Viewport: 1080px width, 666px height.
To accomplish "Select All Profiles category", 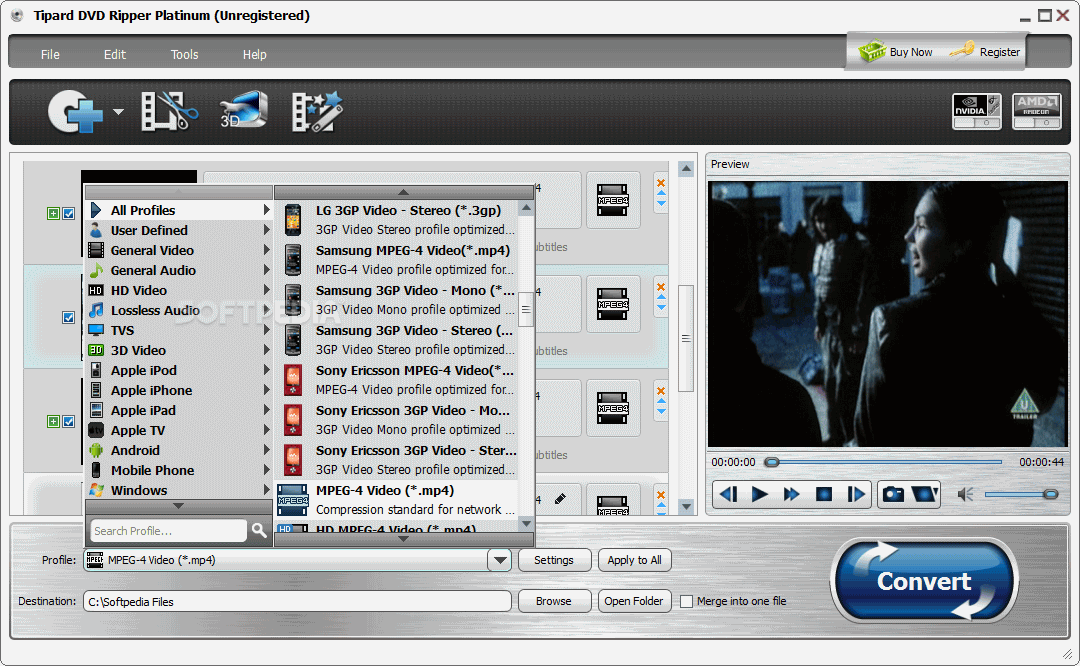I will click(179, 210).
